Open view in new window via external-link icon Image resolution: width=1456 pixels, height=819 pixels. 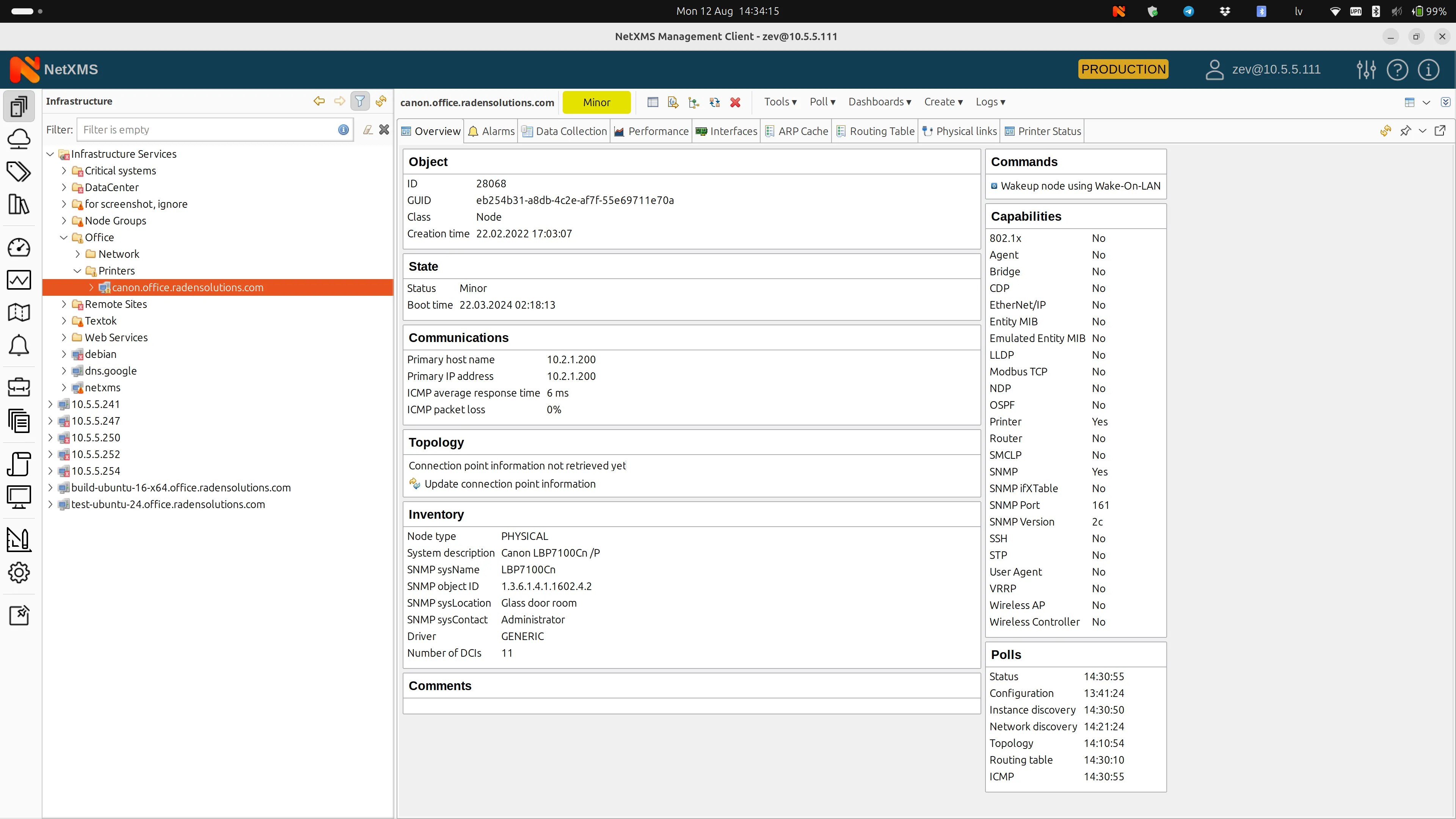coord(1440,130)
